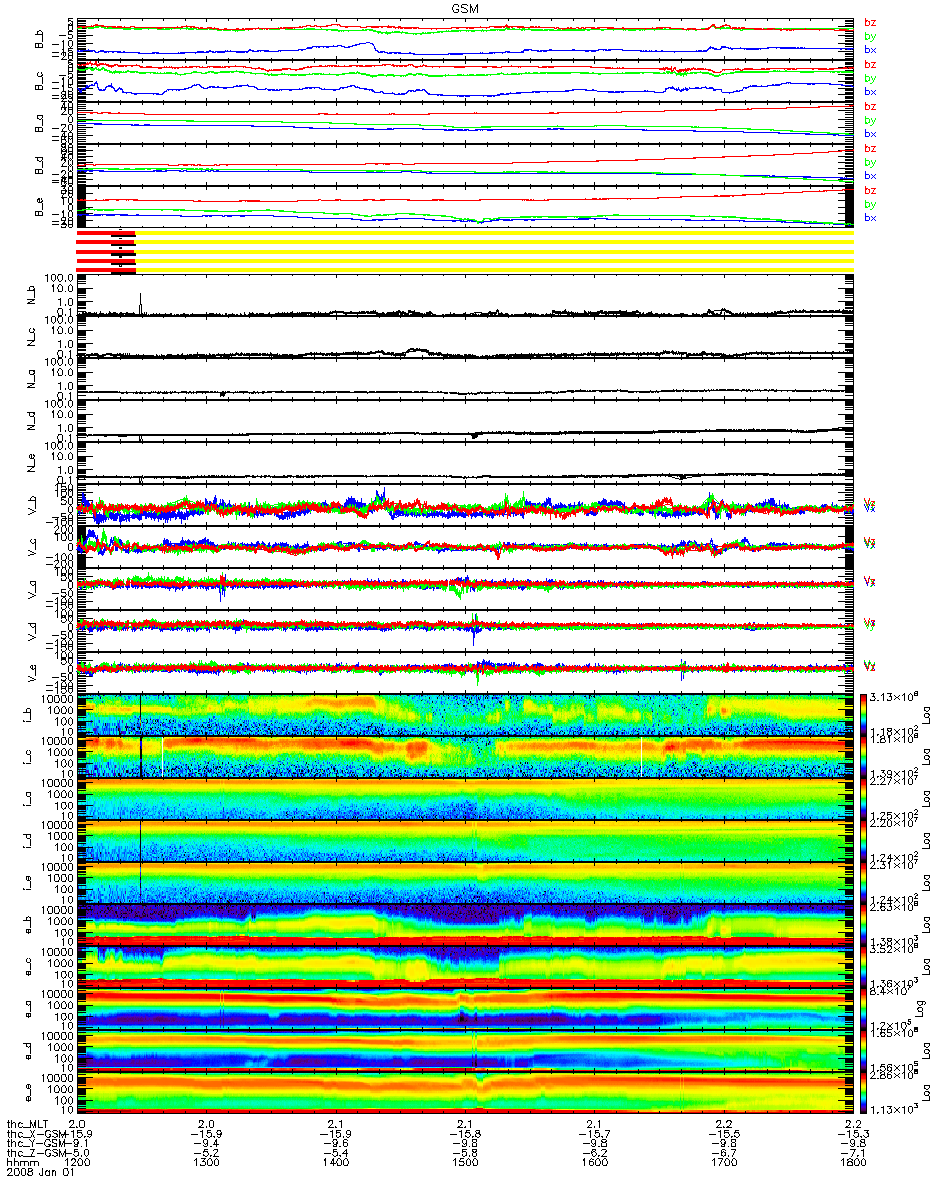Screen dimensions: 930x1200
Task: Click the '1700' time tick label
Action: (x=723, y=1164)
